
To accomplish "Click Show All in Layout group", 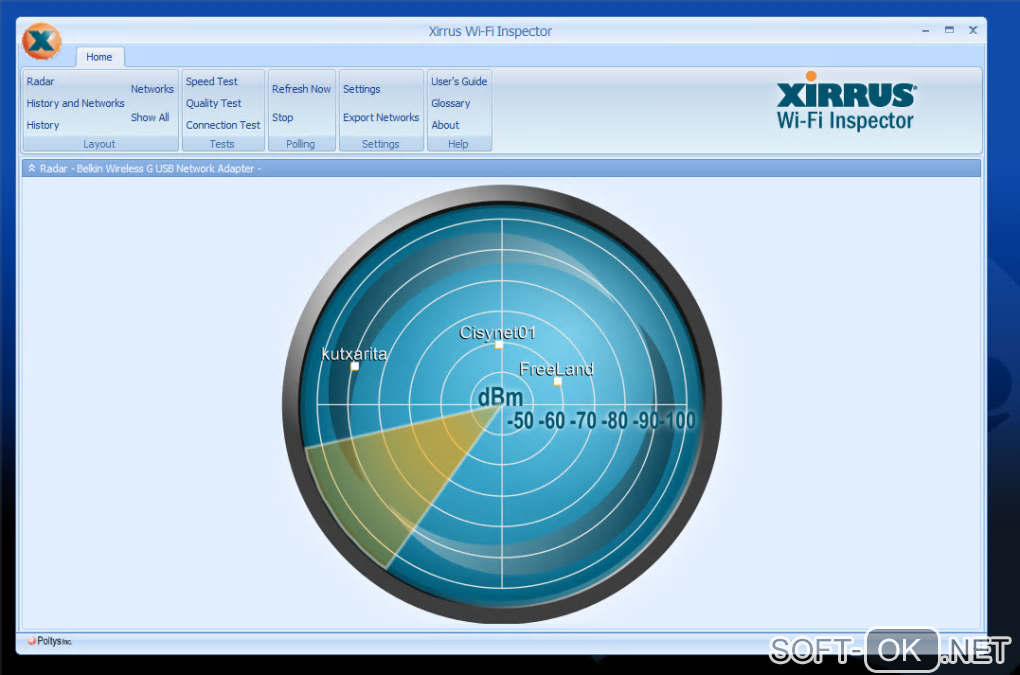I will pos(150,118).
